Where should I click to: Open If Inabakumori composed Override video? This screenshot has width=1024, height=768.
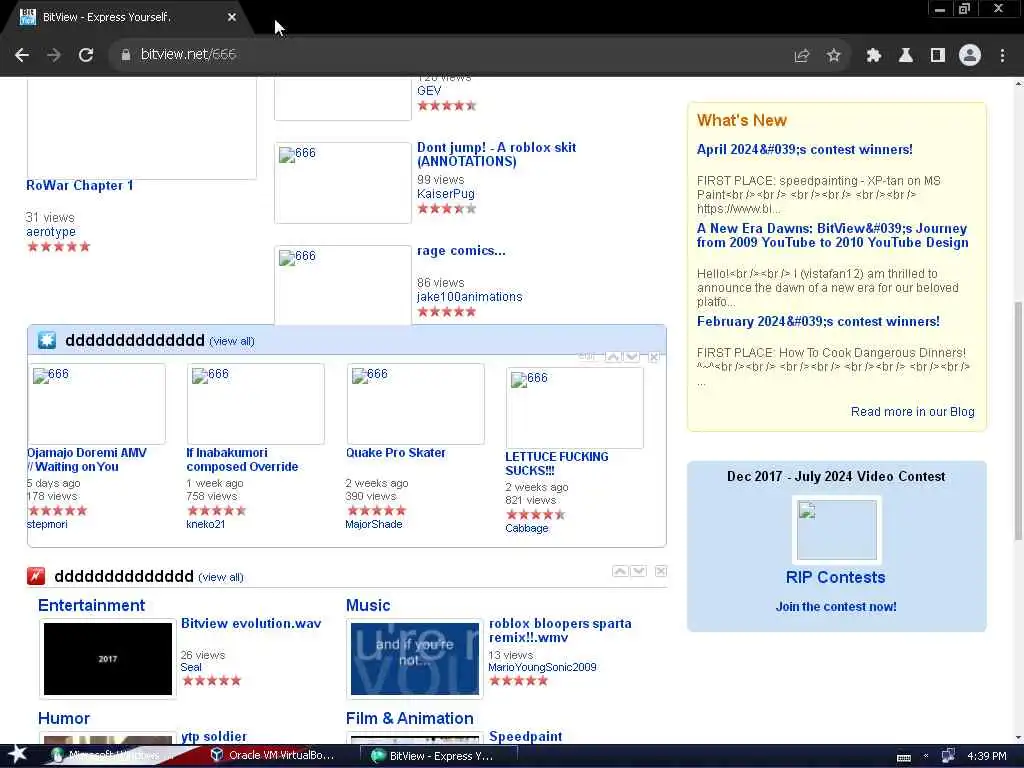pyautogui.click(x=242, y=460)
